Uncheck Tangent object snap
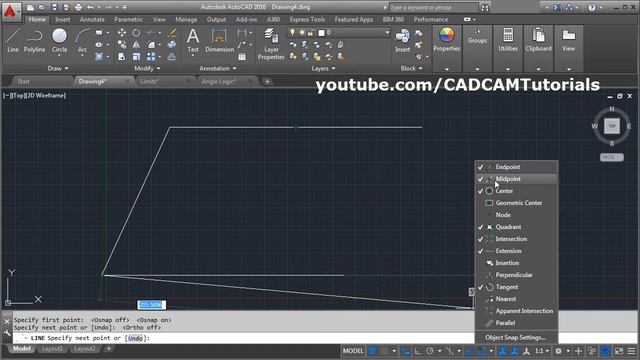Viewport: 640px width, 360px height. click(x=516, y=287)
